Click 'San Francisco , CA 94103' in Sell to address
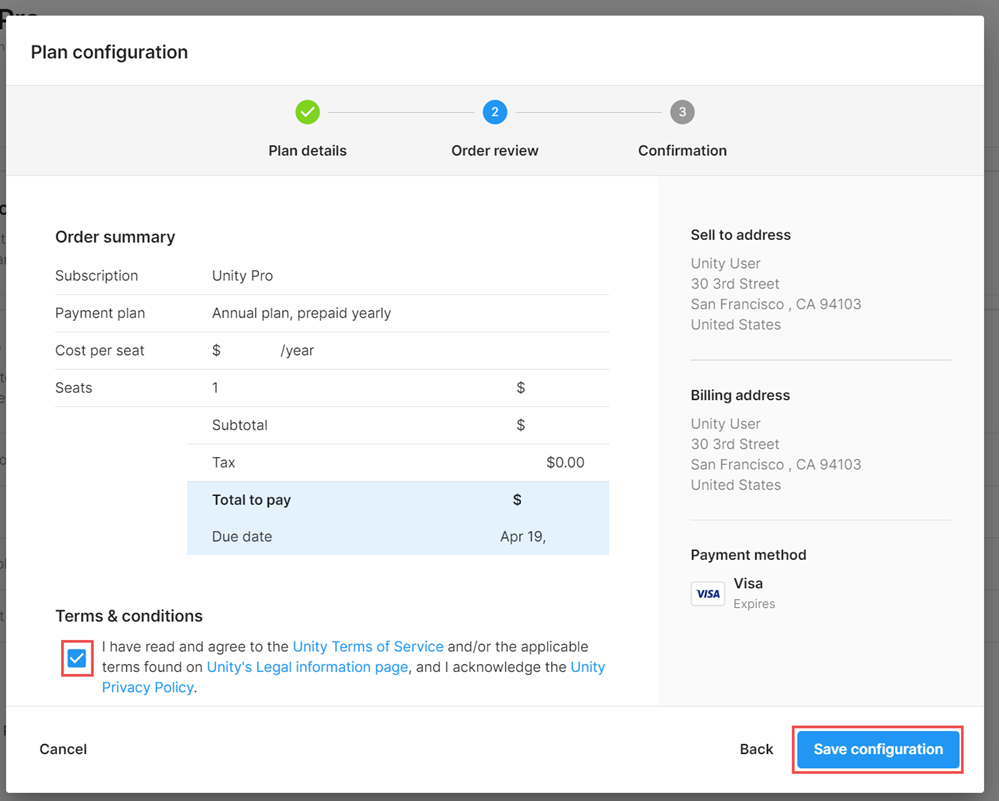The width and height of the screenshot is (1000, 801). 776,304
